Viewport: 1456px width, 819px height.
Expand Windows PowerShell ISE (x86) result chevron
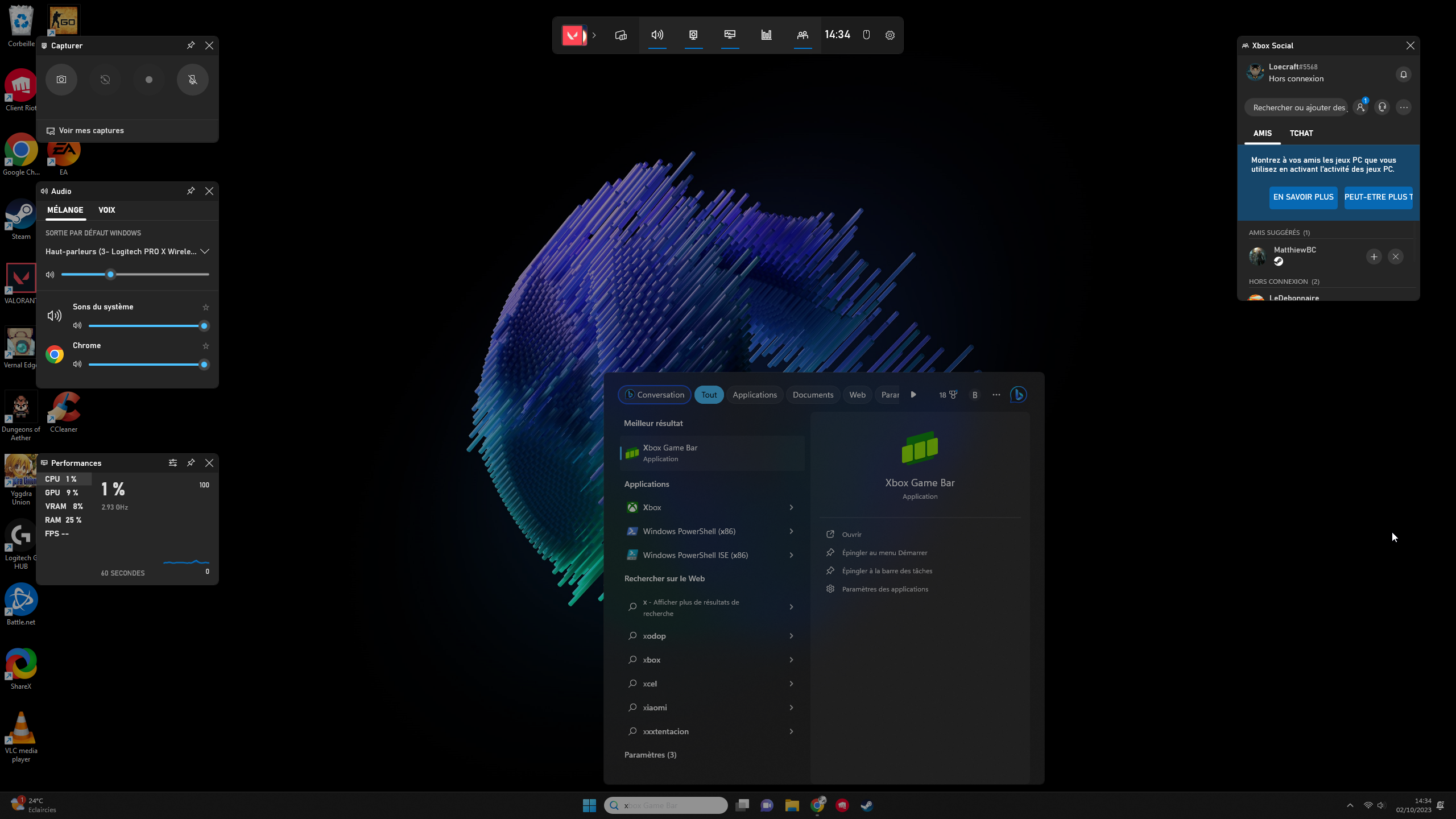tap(791, 555)
